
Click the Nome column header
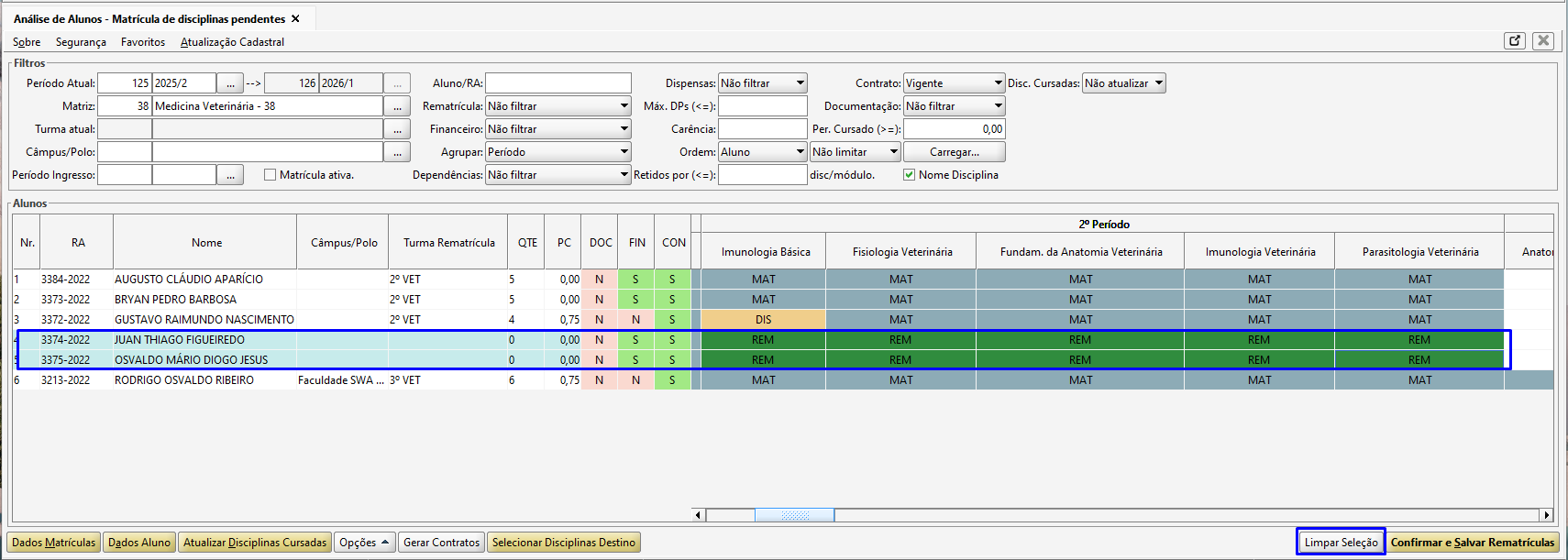pyautogui.click(x=206, y=243)
